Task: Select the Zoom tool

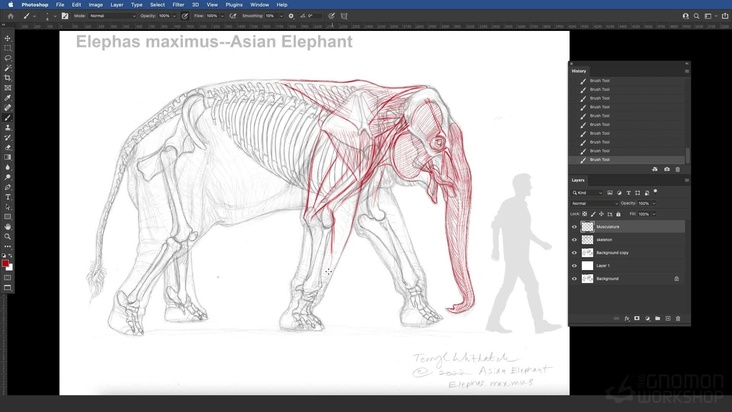Action: click(x=7, y=237)
